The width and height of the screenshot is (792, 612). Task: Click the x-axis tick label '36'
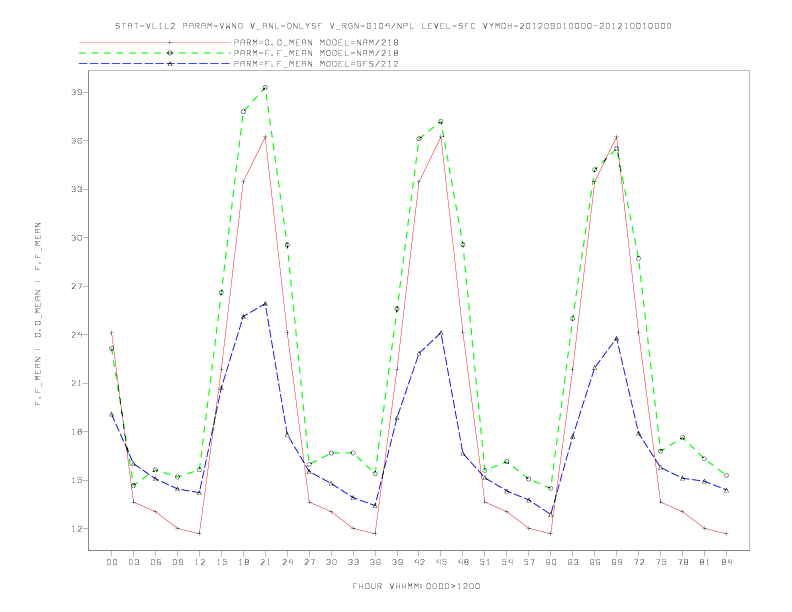click(x=375, y=562)
